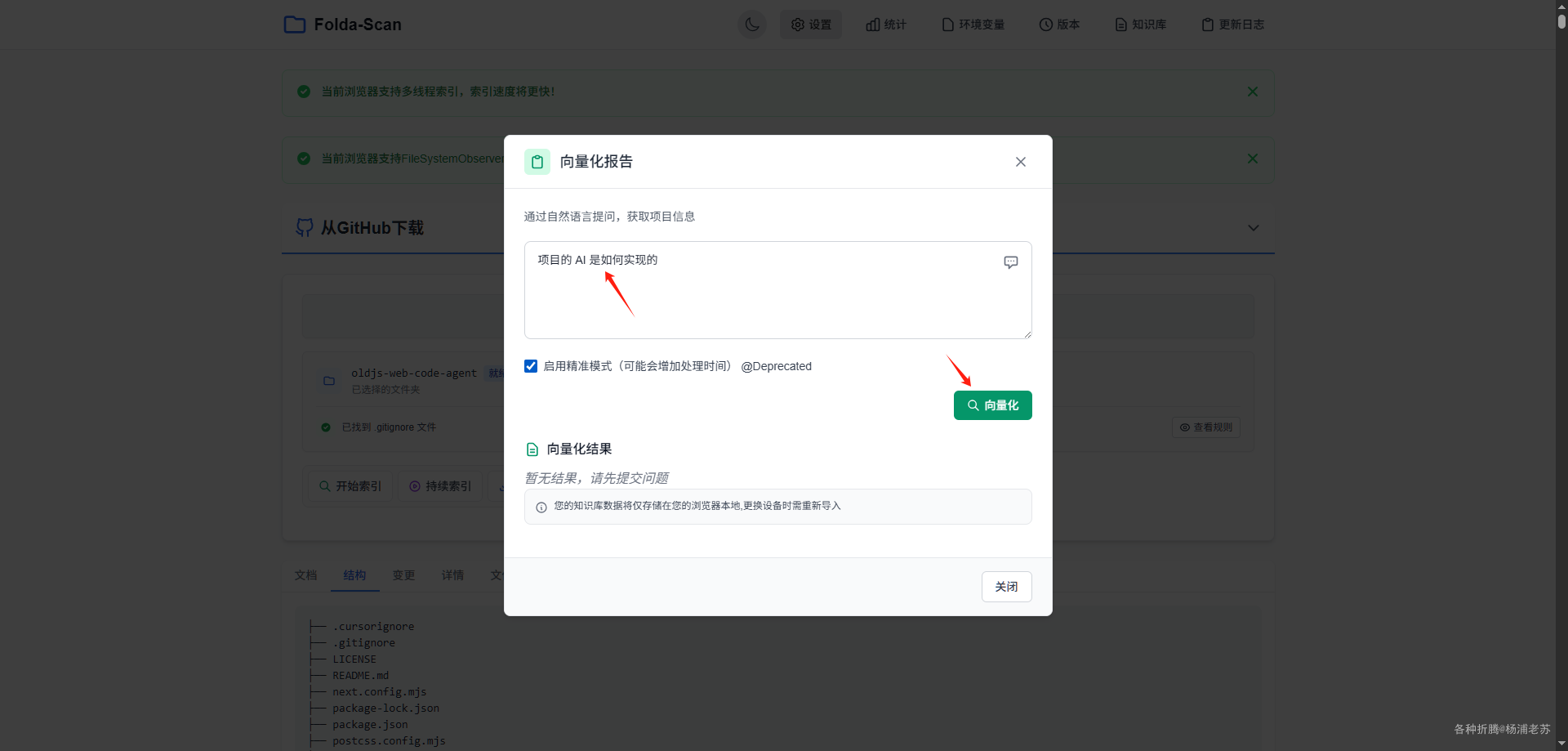Screen dimensions: 1568x751
Task: Dismiss the FileSystemObserver support notice
Action: [1253, 159]
